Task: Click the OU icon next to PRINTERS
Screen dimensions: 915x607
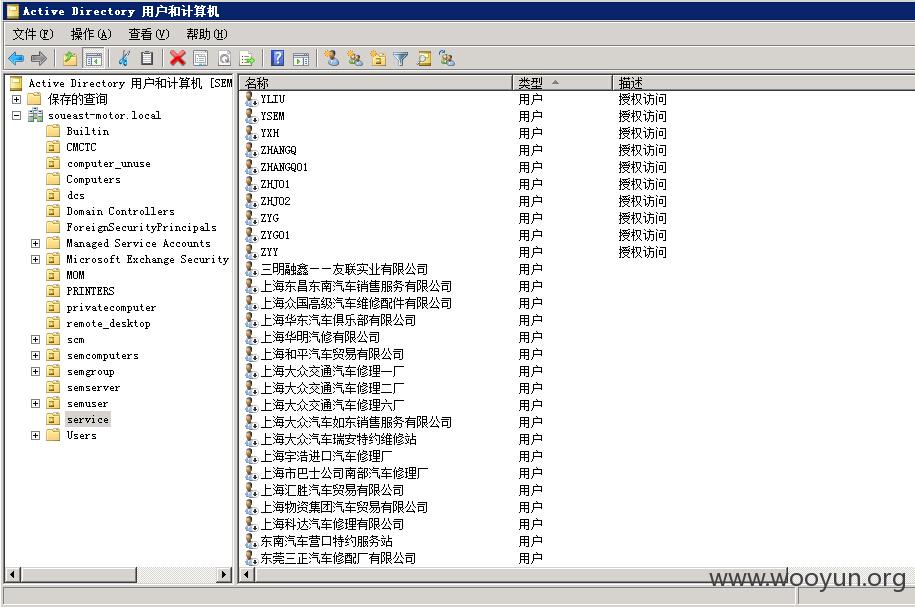Action: 53,291
